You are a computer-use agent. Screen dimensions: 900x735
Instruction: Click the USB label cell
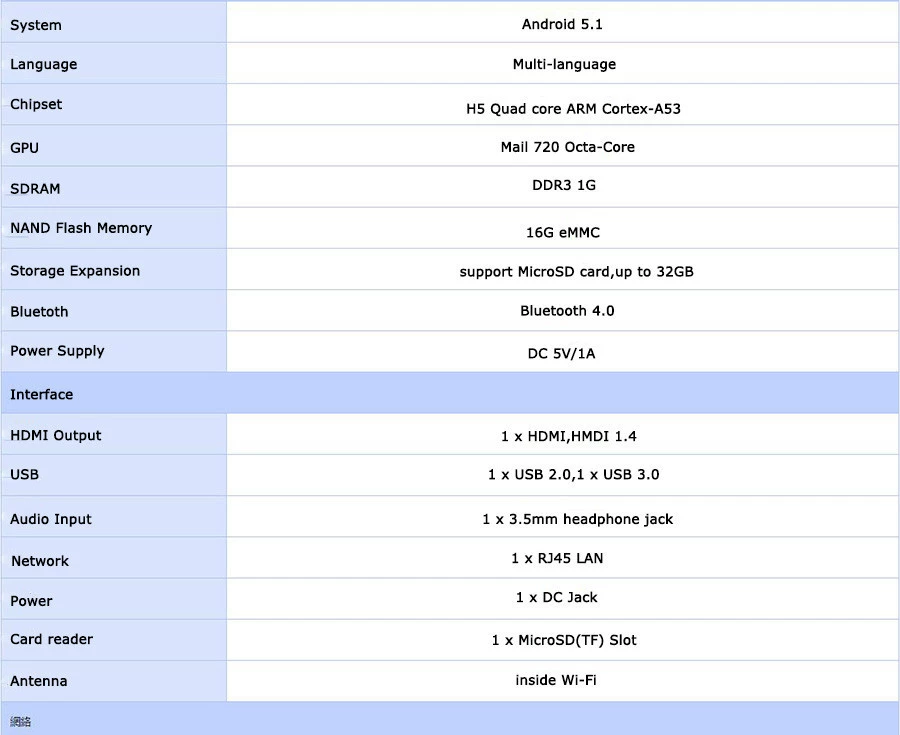tap(114, 475)
